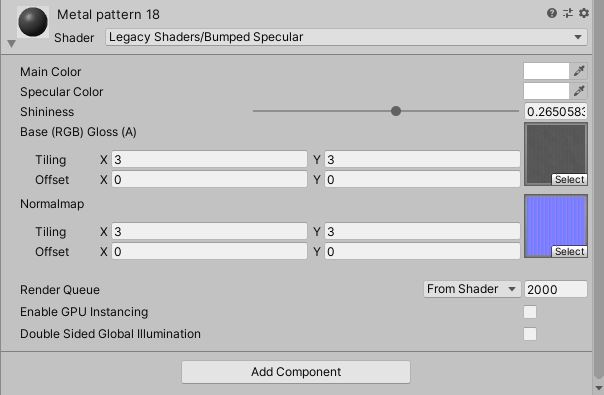604x395 pixels.
Task: Enable GPU Instancing checkbox
Action: [530, 312]
